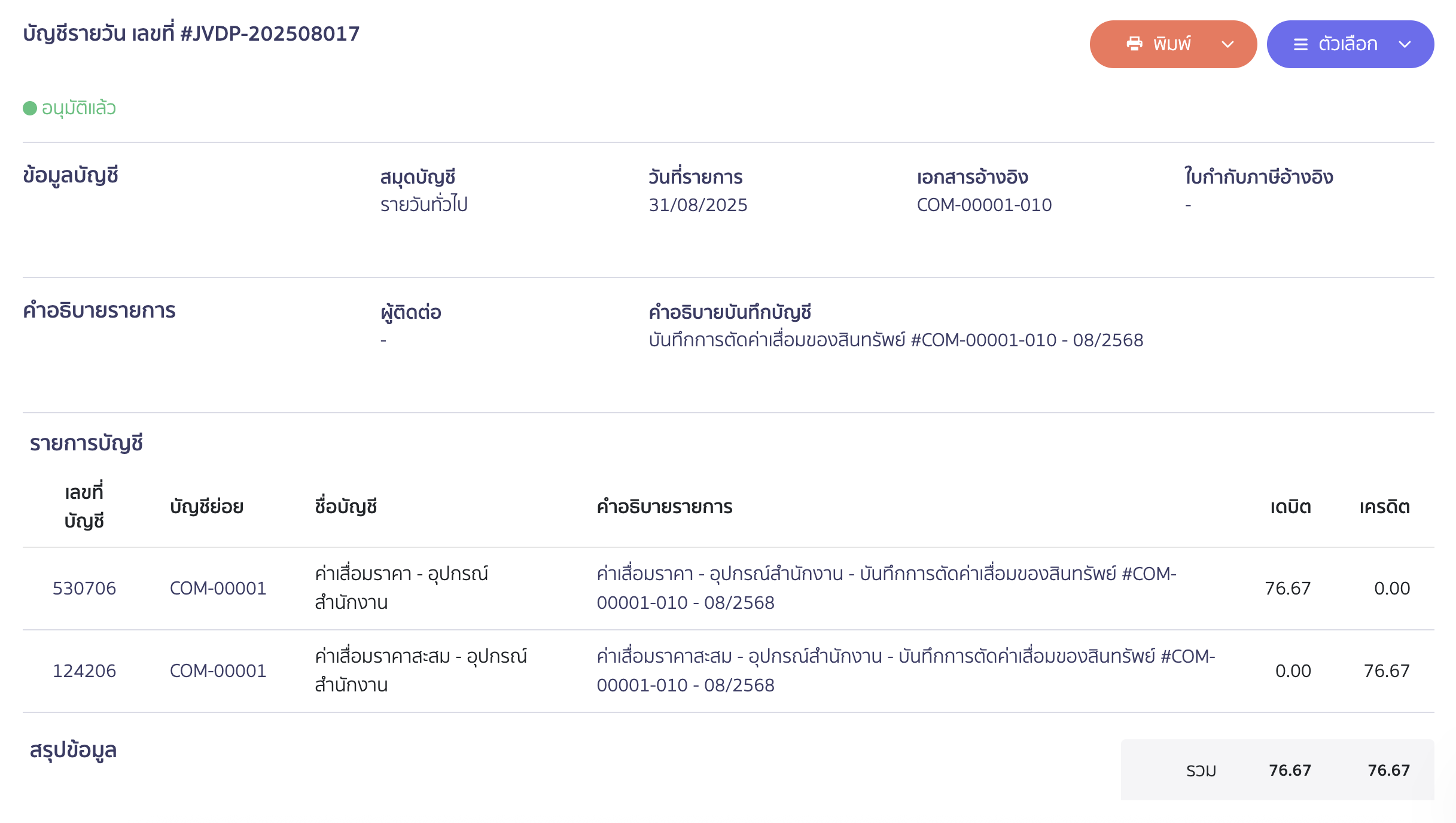Viewport: 1456px width, 823px height.
Task: Click the อนุมัติแล้ว approved status label
Action: tap(78, 108)
